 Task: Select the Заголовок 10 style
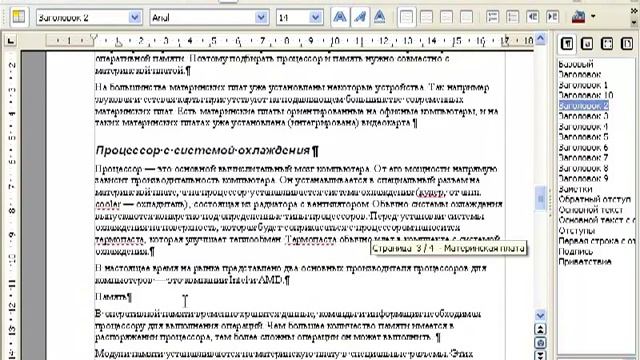(x=586, y=95)
